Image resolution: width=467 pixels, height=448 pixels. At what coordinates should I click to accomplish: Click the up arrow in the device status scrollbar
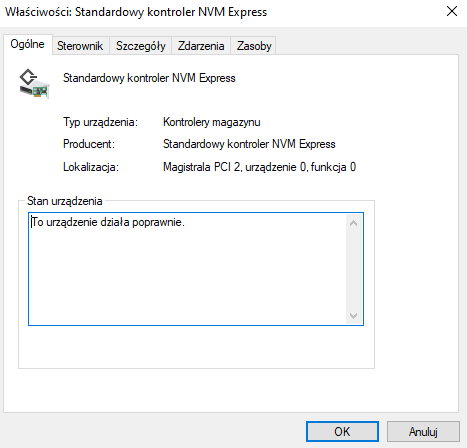354,223
